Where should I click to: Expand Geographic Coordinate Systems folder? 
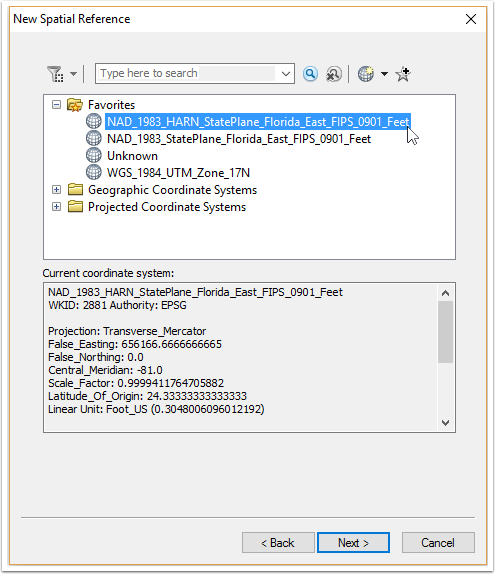click(56, 190)
